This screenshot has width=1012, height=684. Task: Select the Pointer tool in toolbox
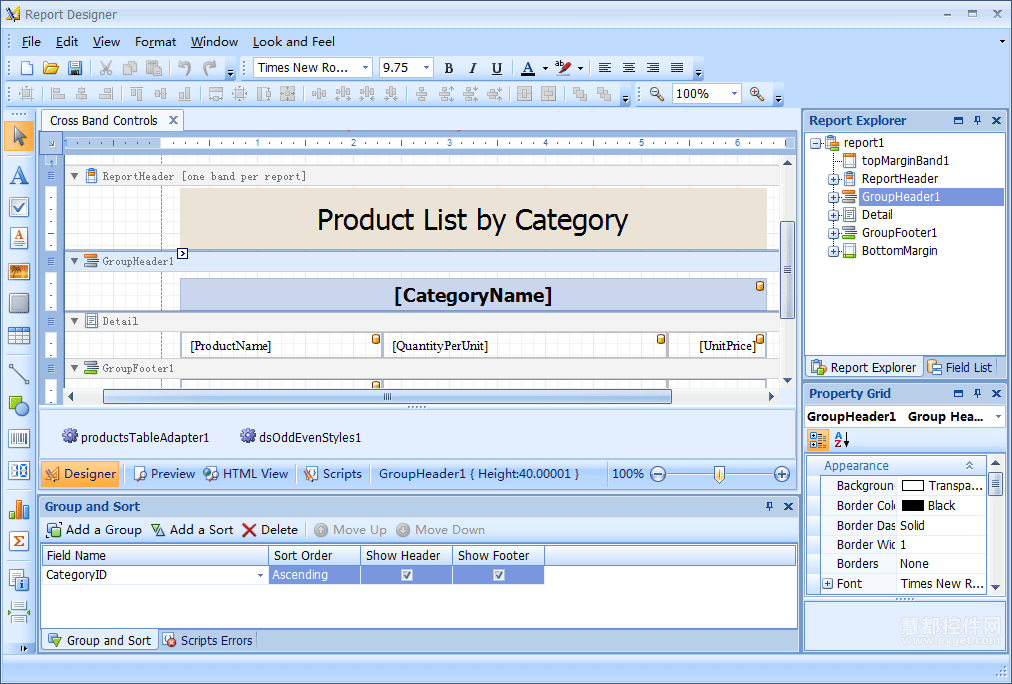[19, 136]
